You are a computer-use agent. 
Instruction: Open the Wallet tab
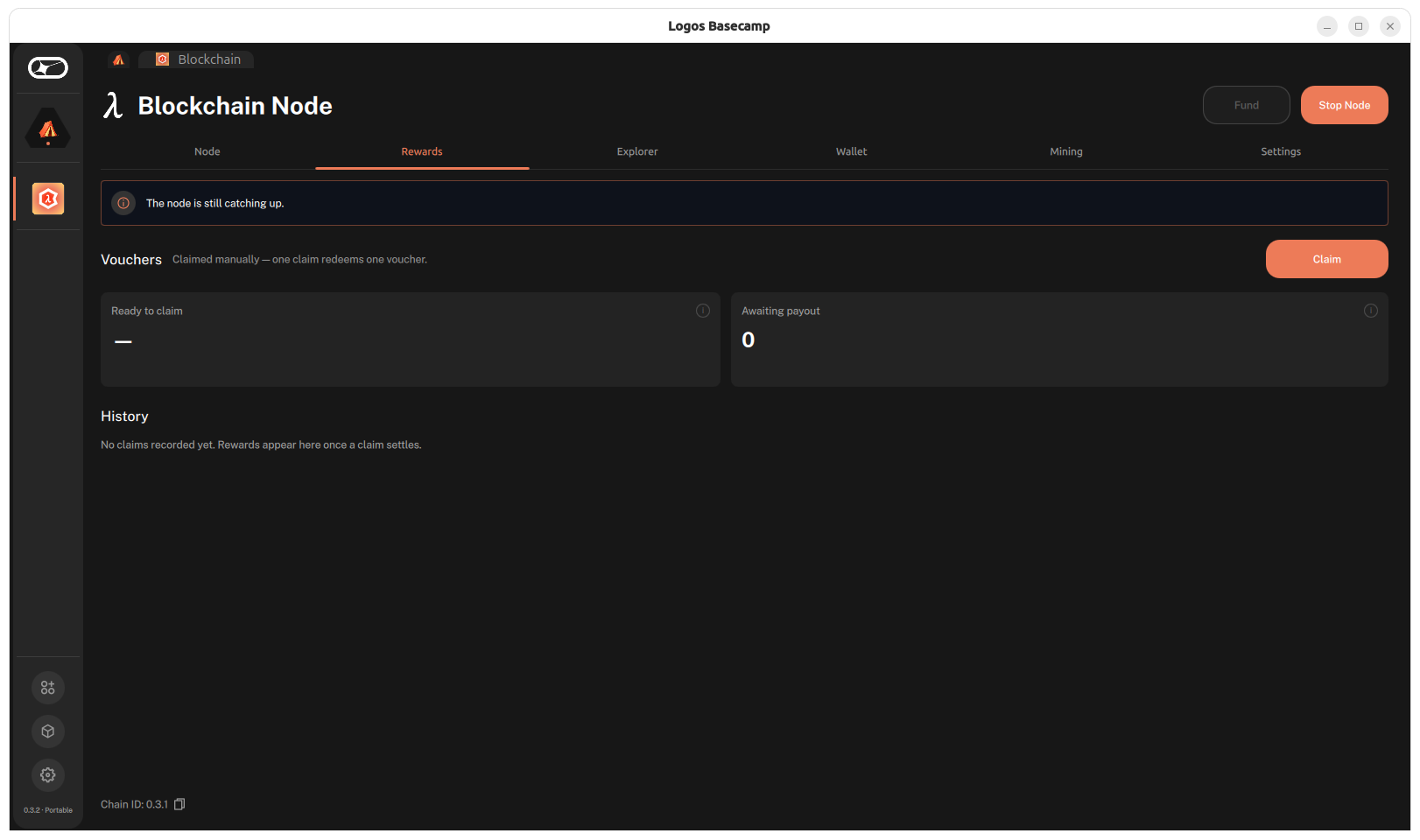852,151
